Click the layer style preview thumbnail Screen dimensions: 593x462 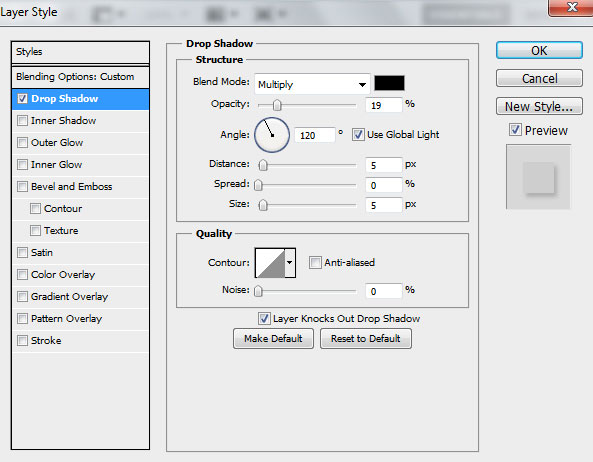pyautogui.click(x=538, y=177)
